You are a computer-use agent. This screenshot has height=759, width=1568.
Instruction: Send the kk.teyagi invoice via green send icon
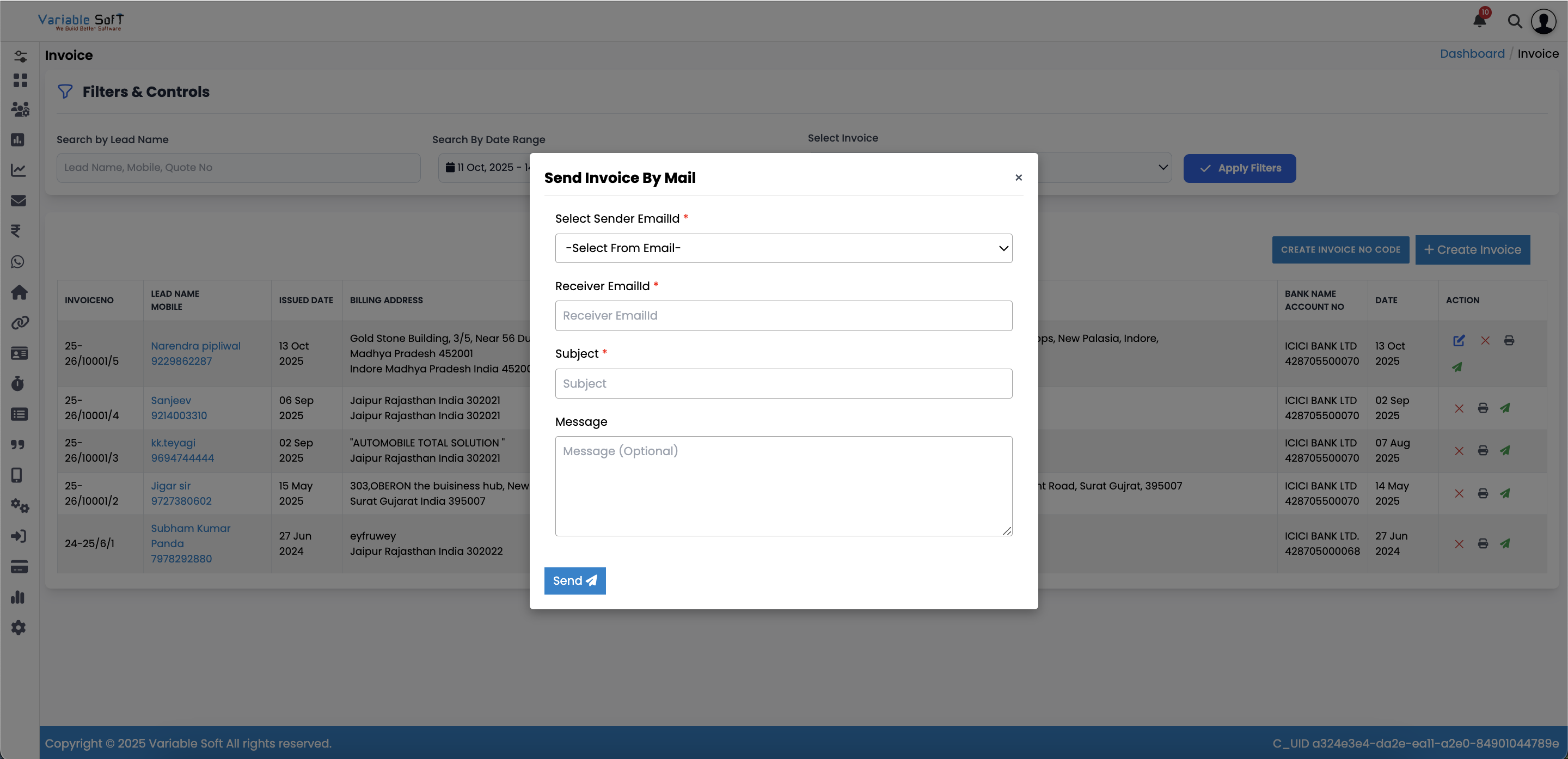point(1506,450)
